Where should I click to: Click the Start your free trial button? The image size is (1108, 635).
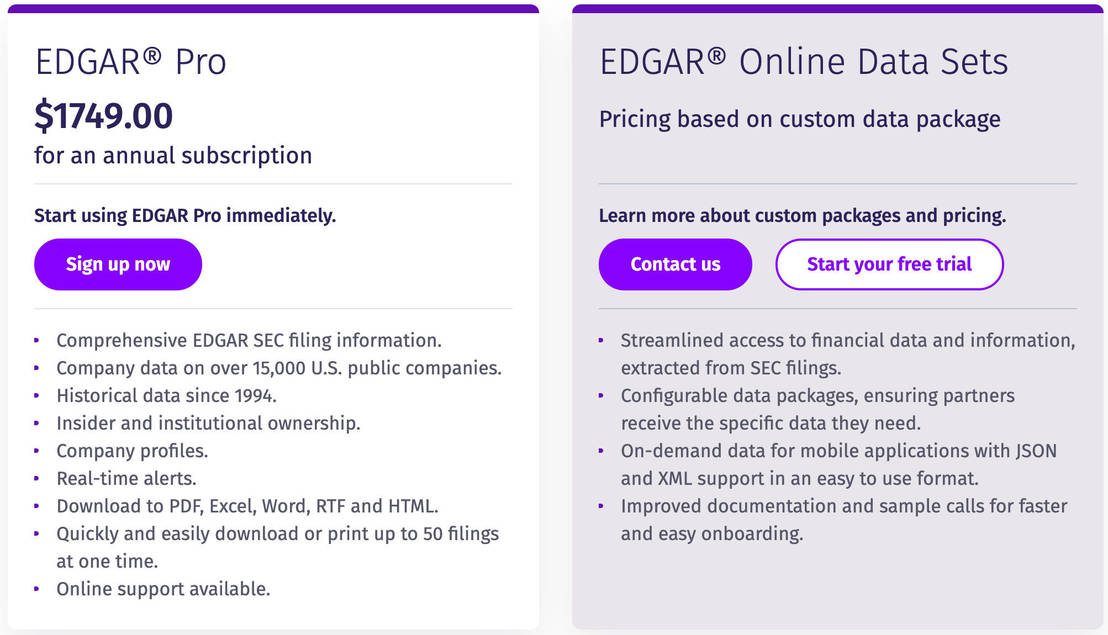point(888,264)
